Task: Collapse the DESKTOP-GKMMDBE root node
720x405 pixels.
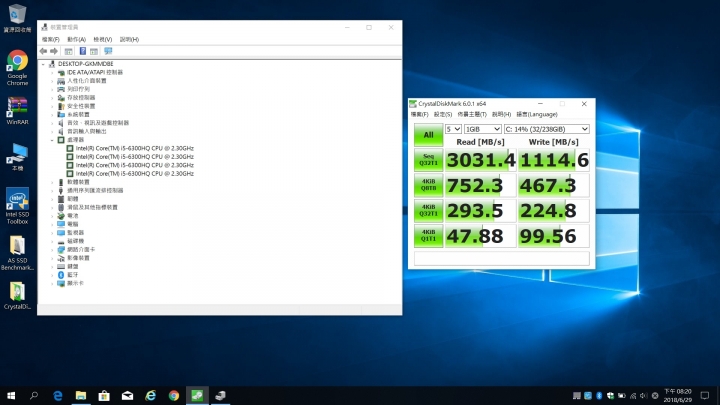Action: [x=44, y=64]
